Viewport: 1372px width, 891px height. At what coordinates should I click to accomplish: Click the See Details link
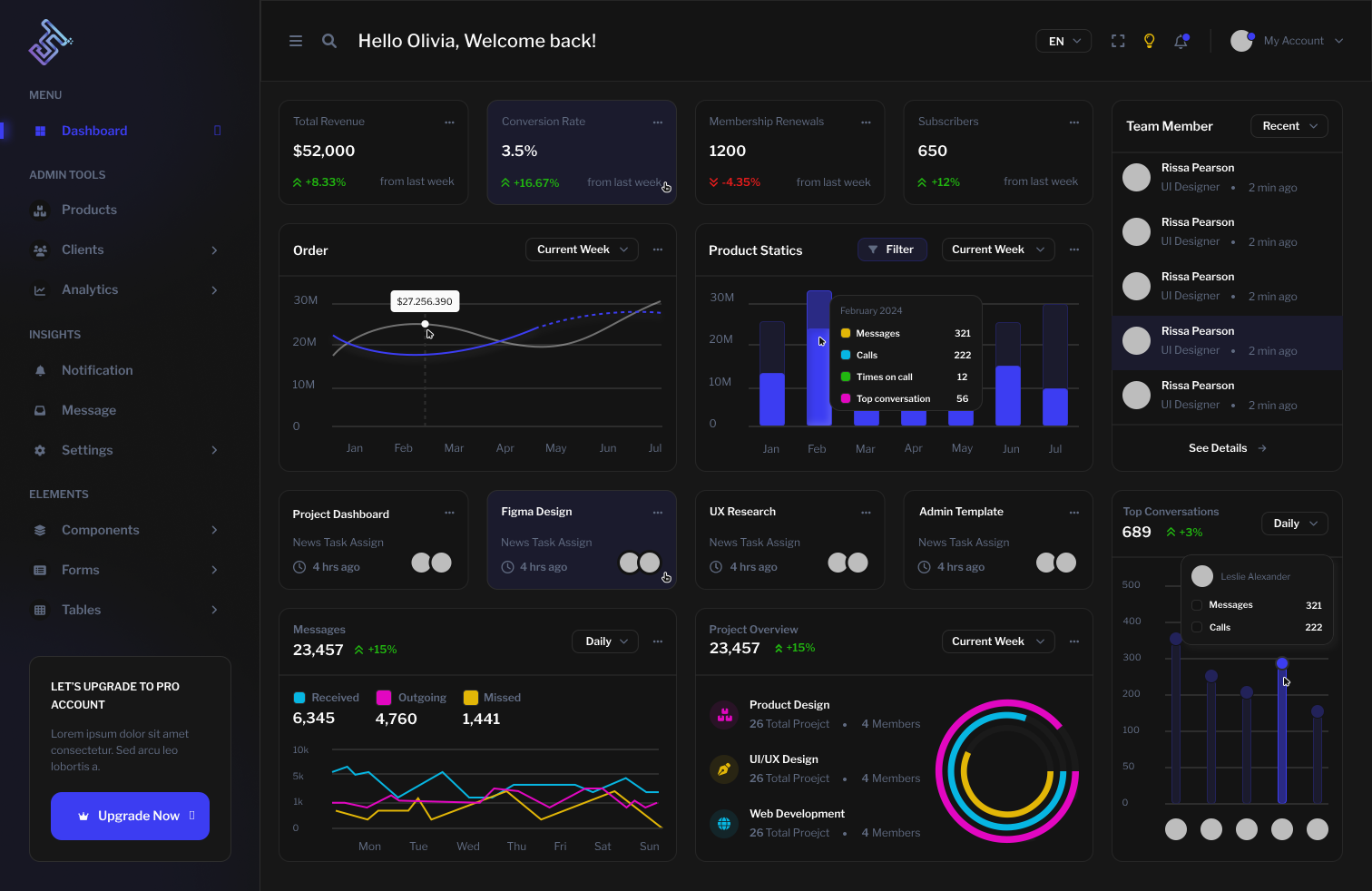(1226, 448)
